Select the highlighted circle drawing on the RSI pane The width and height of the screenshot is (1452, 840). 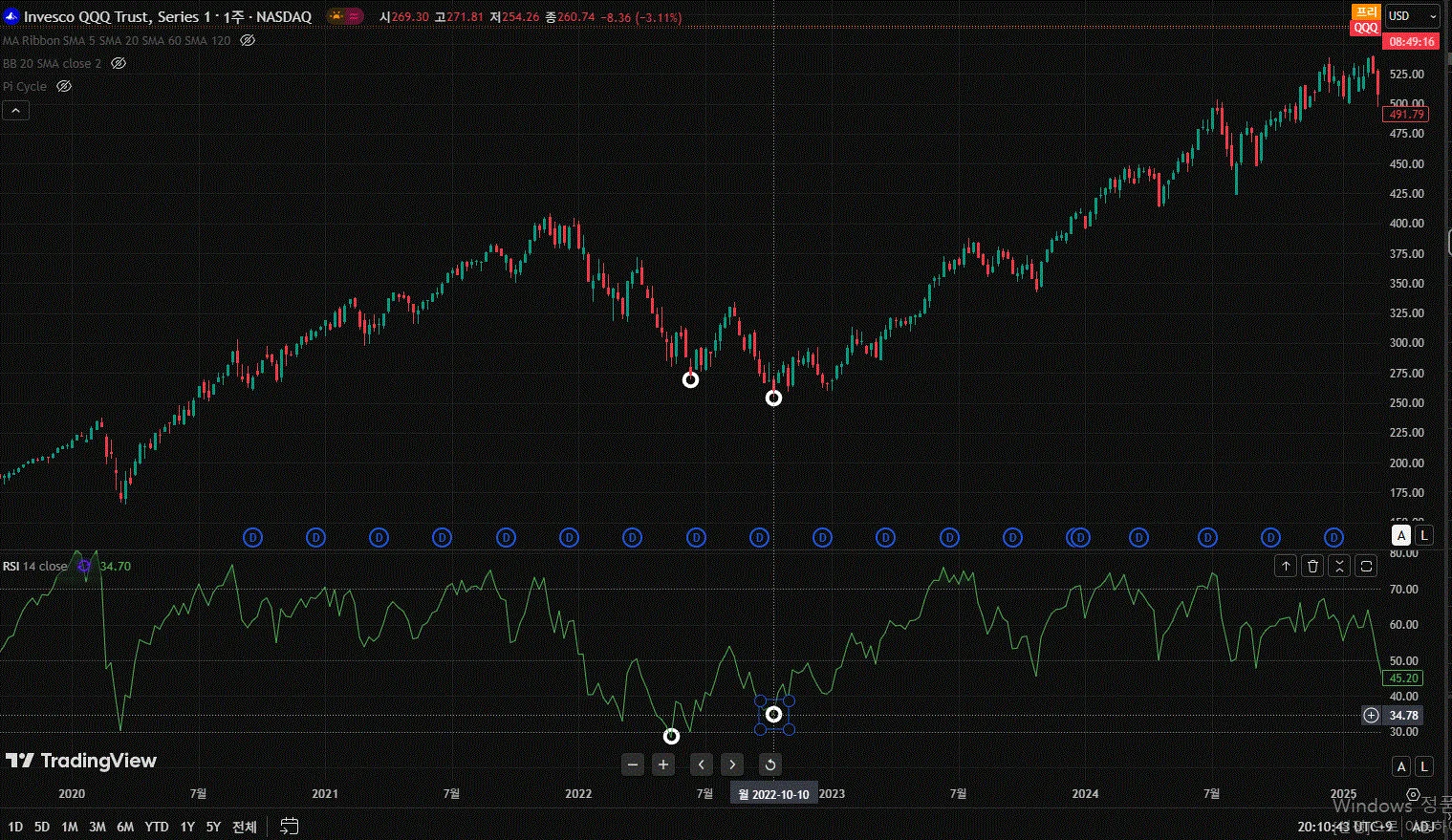774,715
